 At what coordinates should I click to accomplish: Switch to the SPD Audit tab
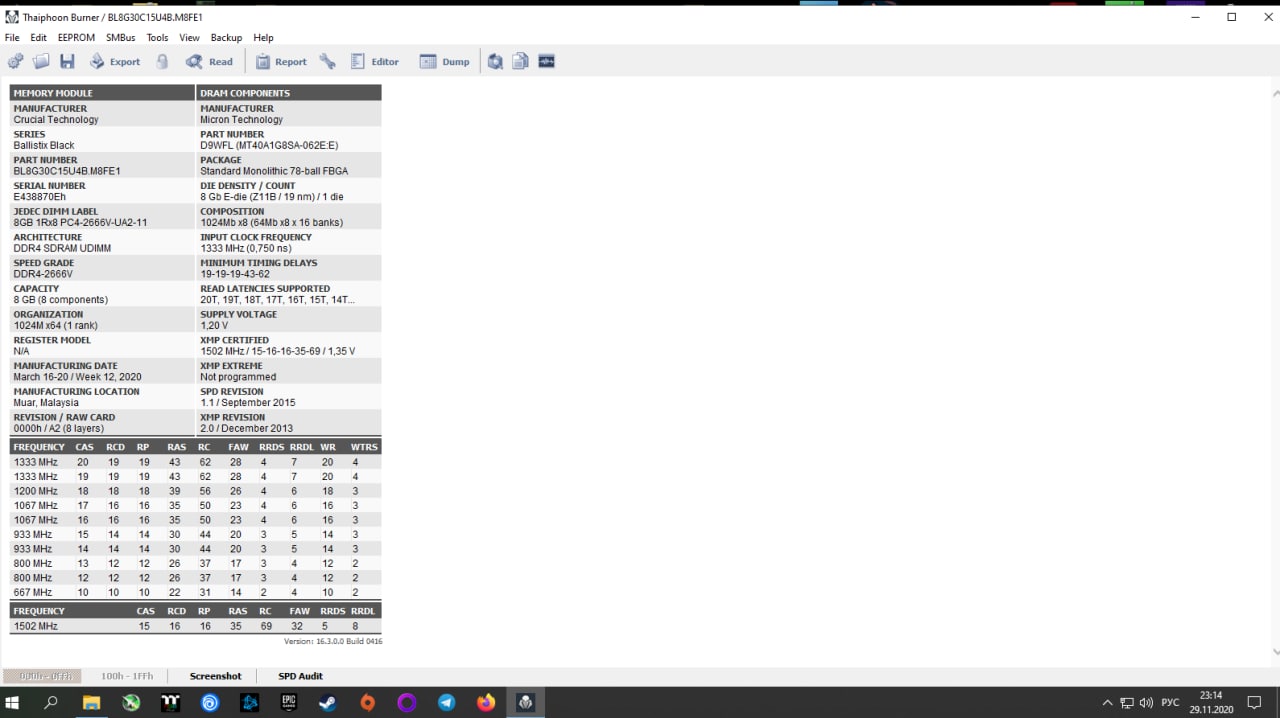tap(300, 676)
